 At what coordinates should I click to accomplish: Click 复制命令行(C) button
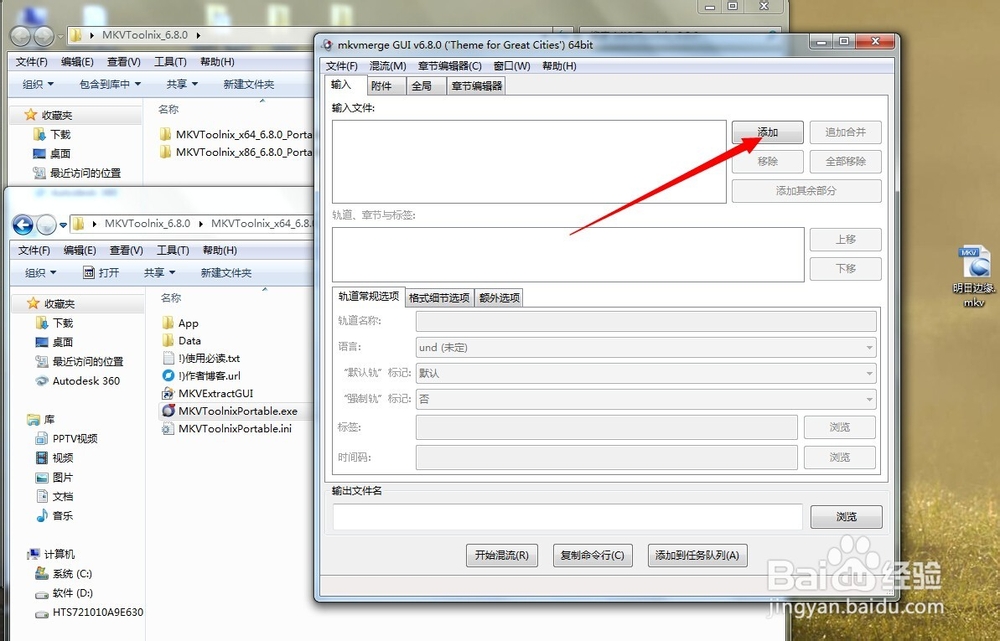[592, 555]
